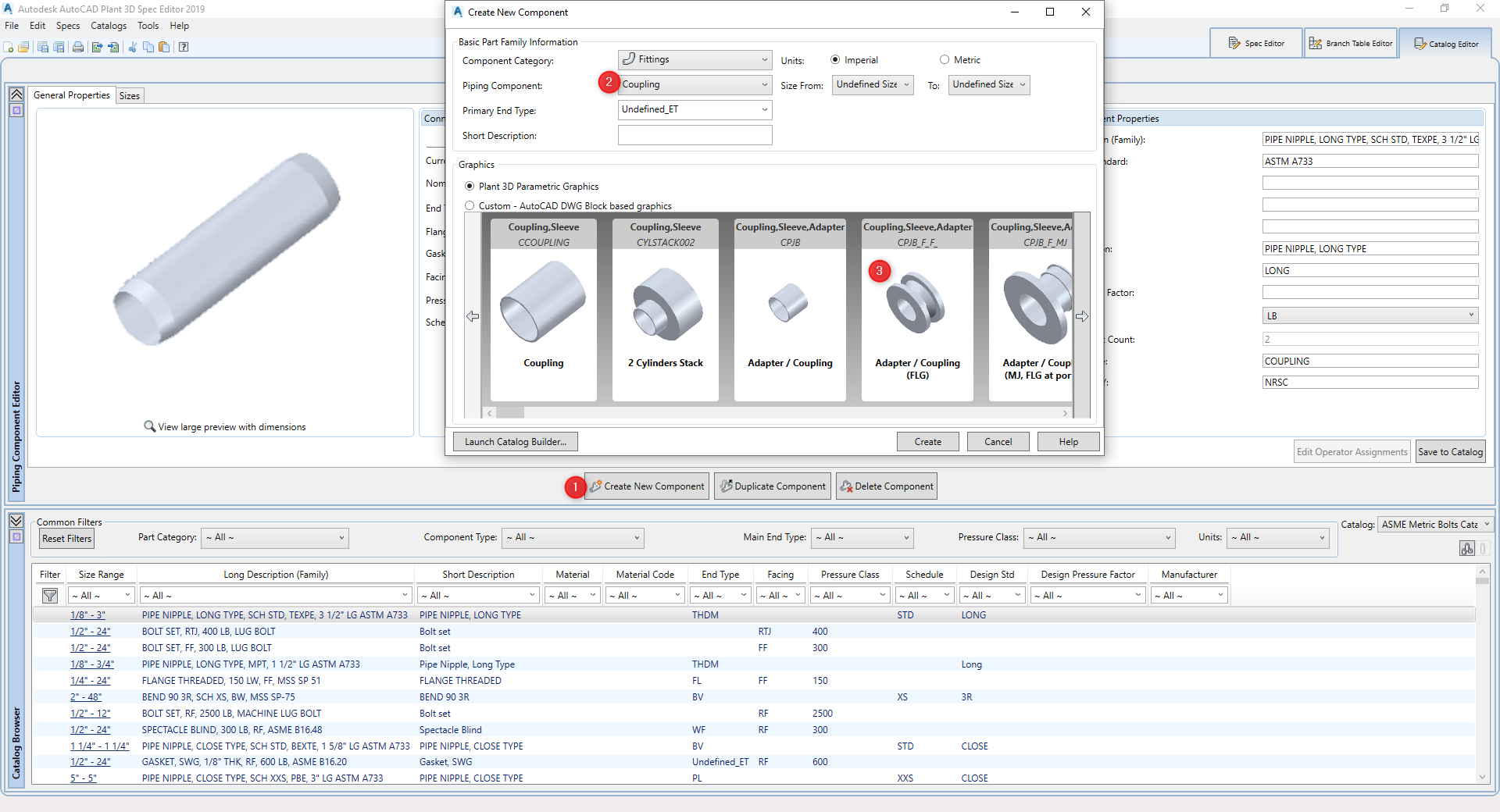1500x812 pixels.
Task: Select the Metric units radio button
Action: (945, 60)
